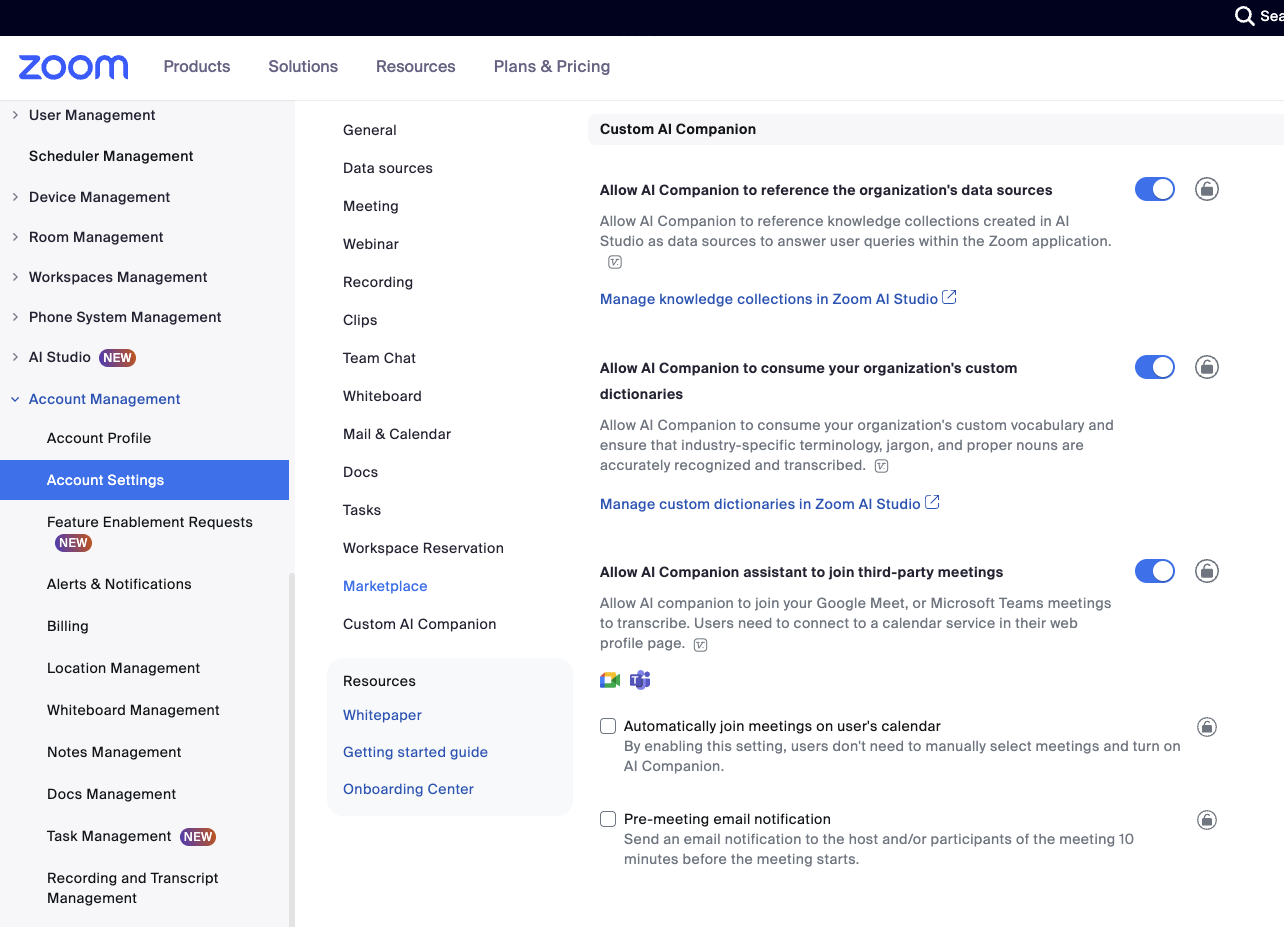
Task: Click lock icon beside custom dictionaries setting
Action: coord(1207,367)
